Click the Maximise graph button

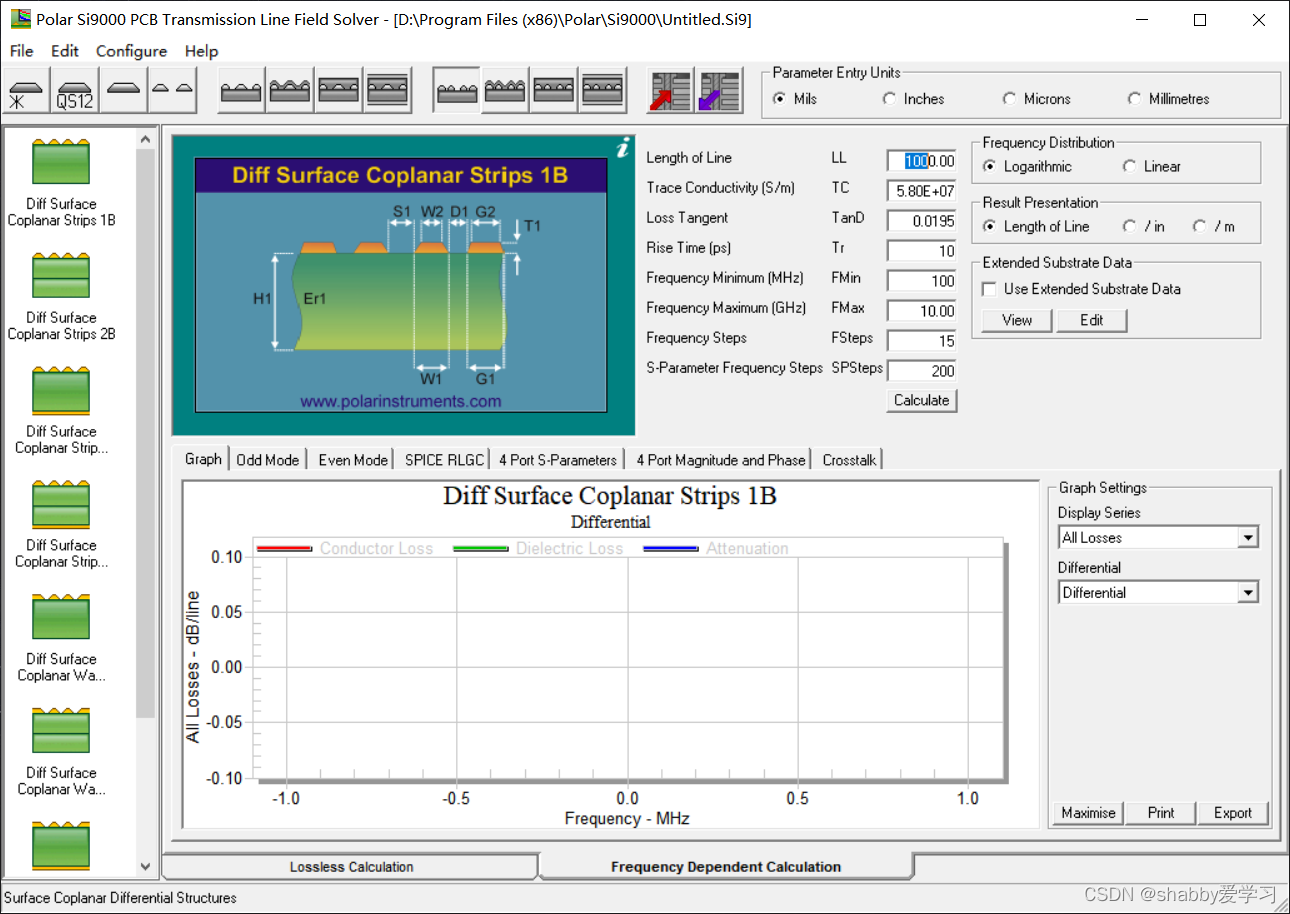1088,813
